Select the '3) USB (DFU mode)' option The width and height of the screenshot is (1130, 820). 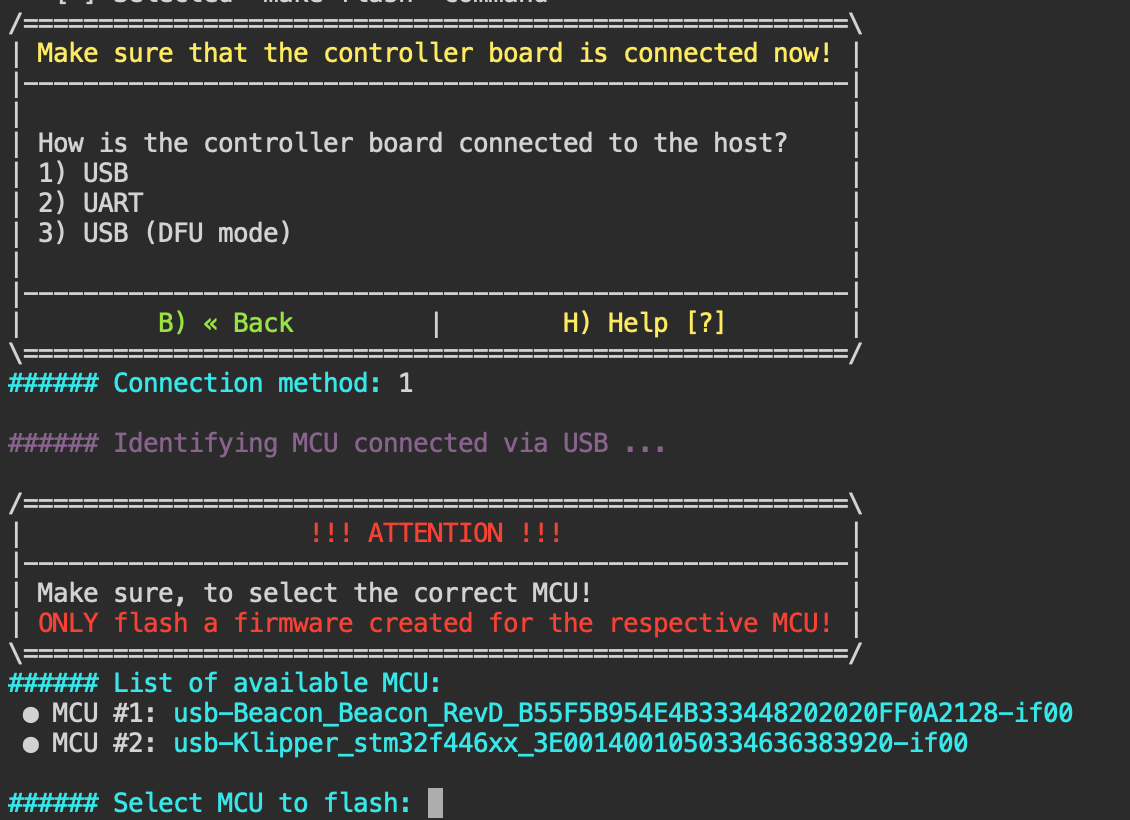point(165,233)
